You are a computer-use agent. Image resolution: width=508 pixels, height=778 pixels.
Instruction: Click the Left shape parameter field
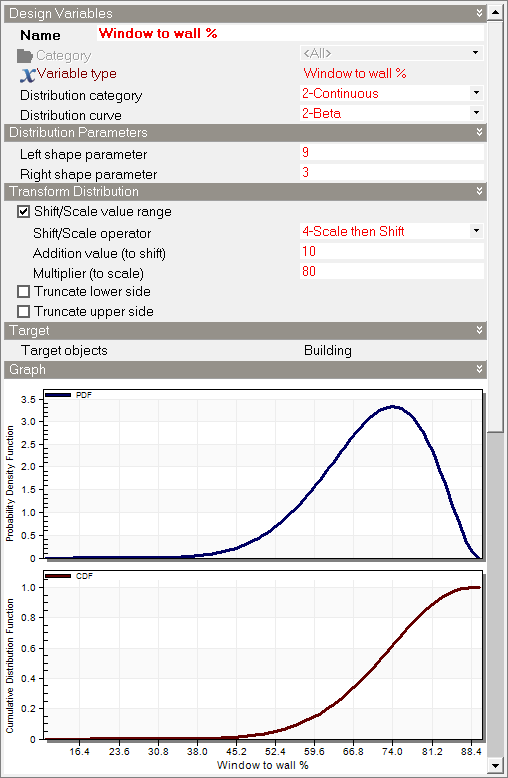click(392, 152)
